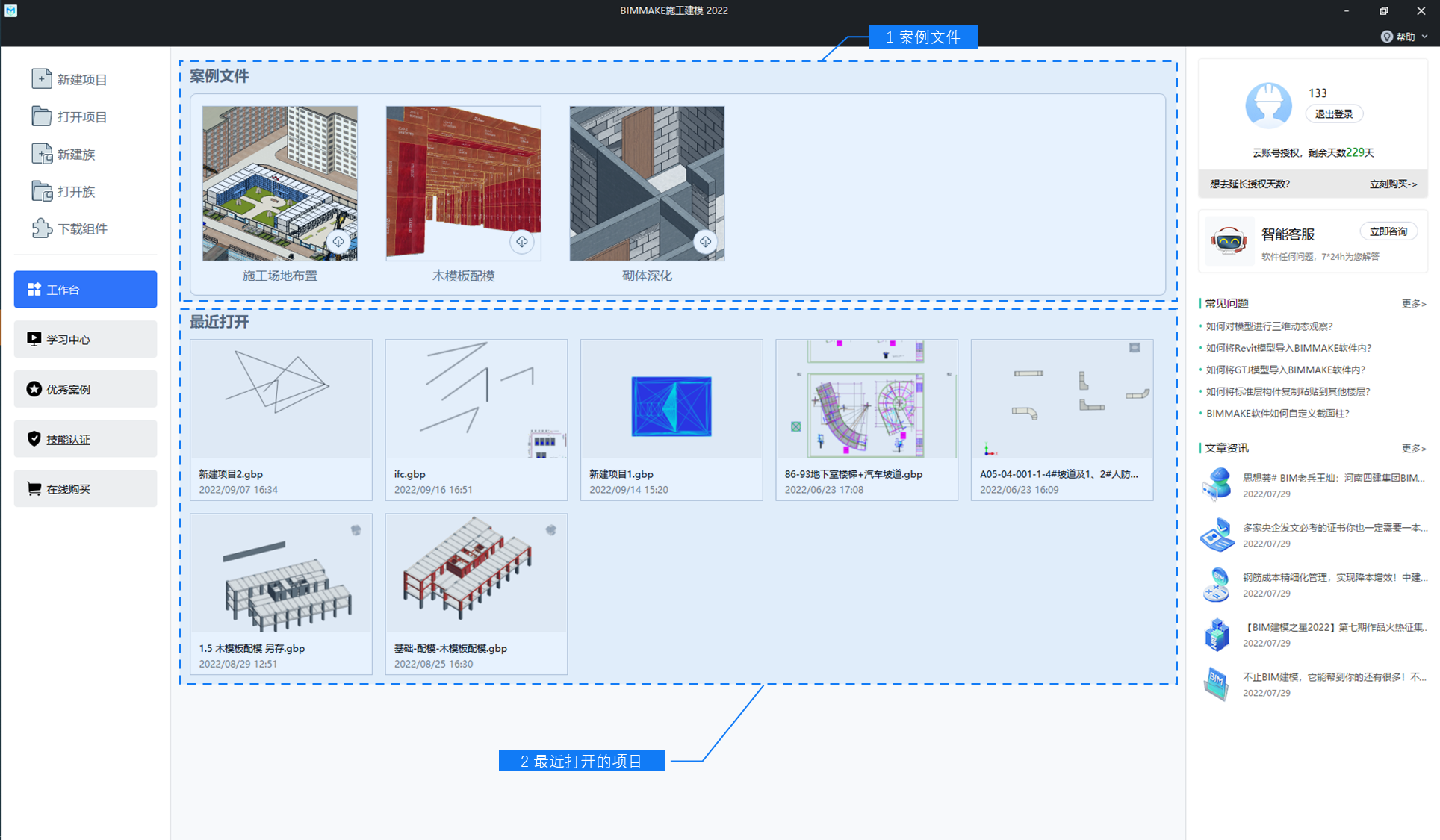Open article 不止BIM建模
This screenshot has width=1440, height=840.
pos(1335,677)
